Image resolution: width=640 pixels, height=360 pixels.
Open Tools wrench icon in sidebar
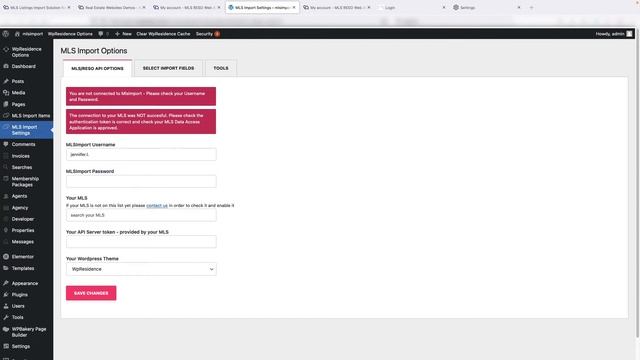pyautogui.click(x=6, y=317)
